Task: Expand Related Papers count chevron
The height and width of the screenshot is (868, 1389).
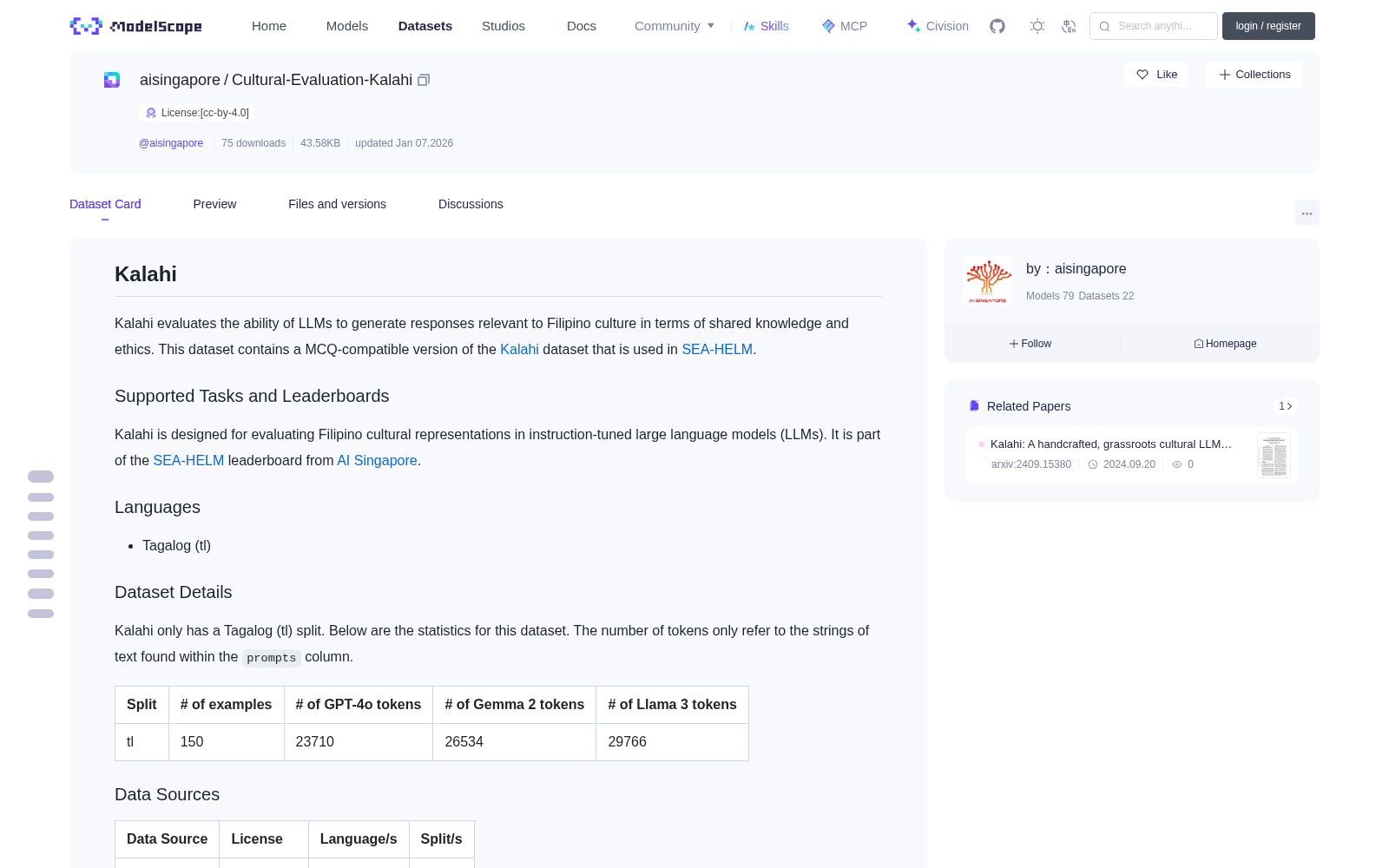Action: pos(1286,406)
